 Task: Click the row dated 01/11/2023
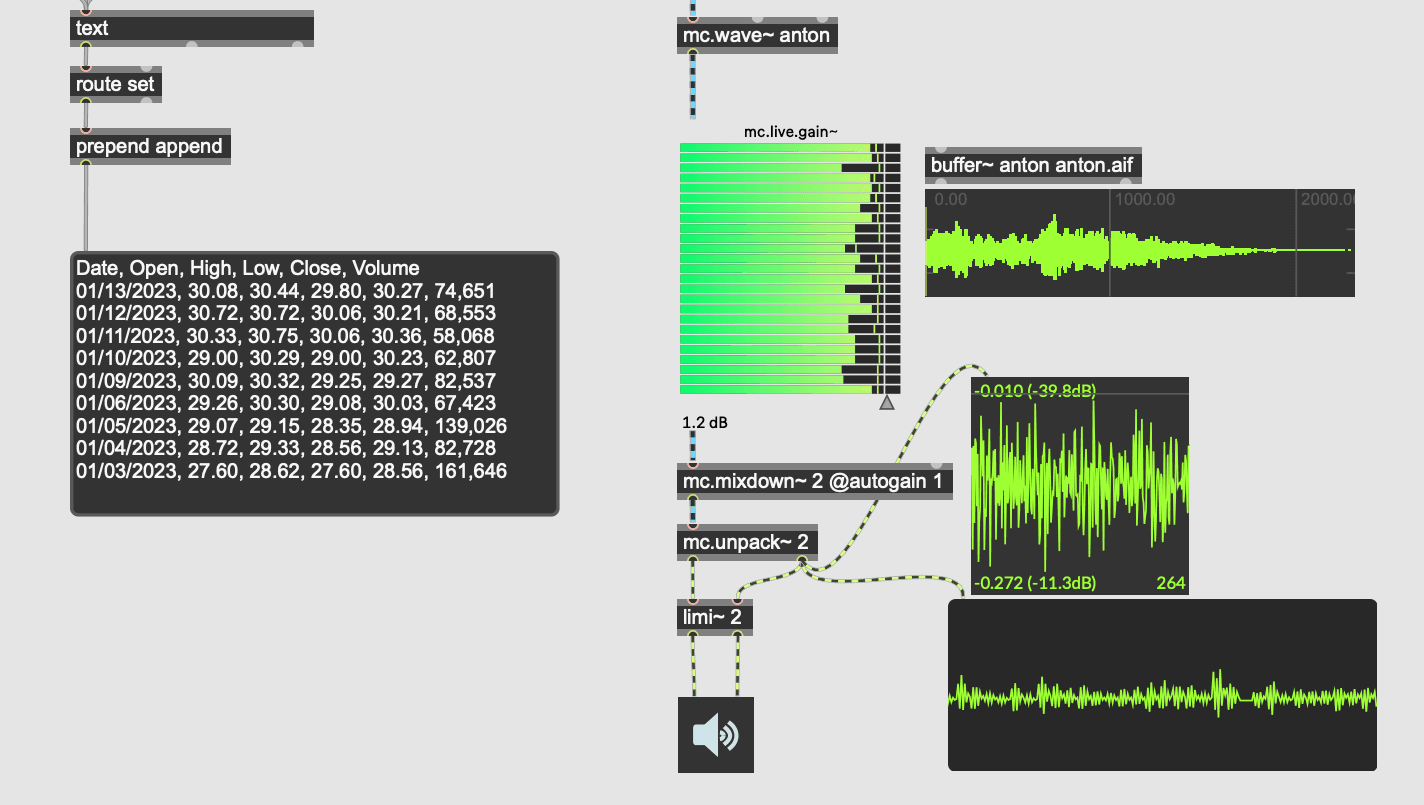point(286,336)
